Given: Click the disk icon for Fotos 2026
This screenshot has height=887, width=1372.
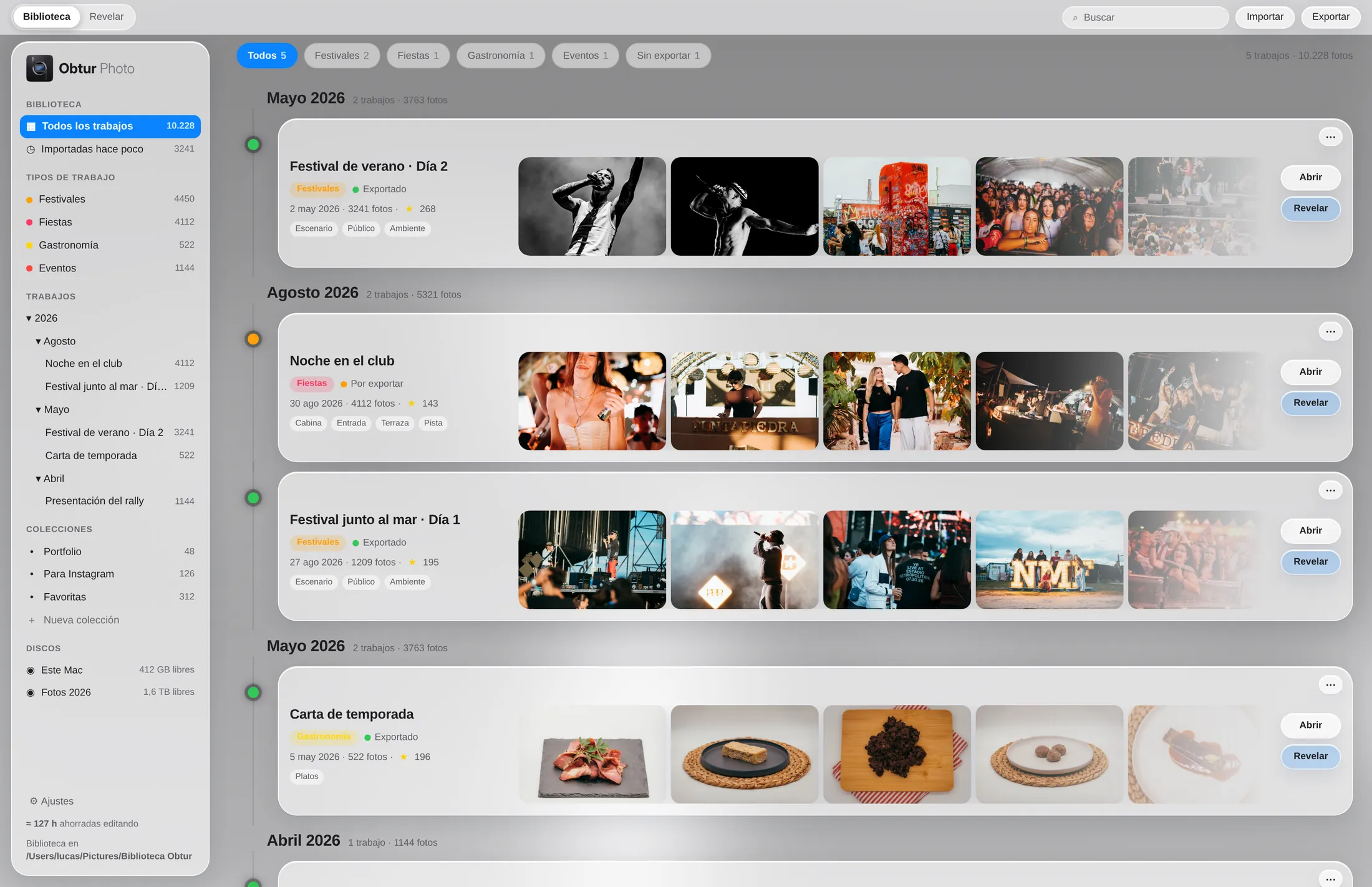Looking at the screenshot, I should (x=31, y=693).
